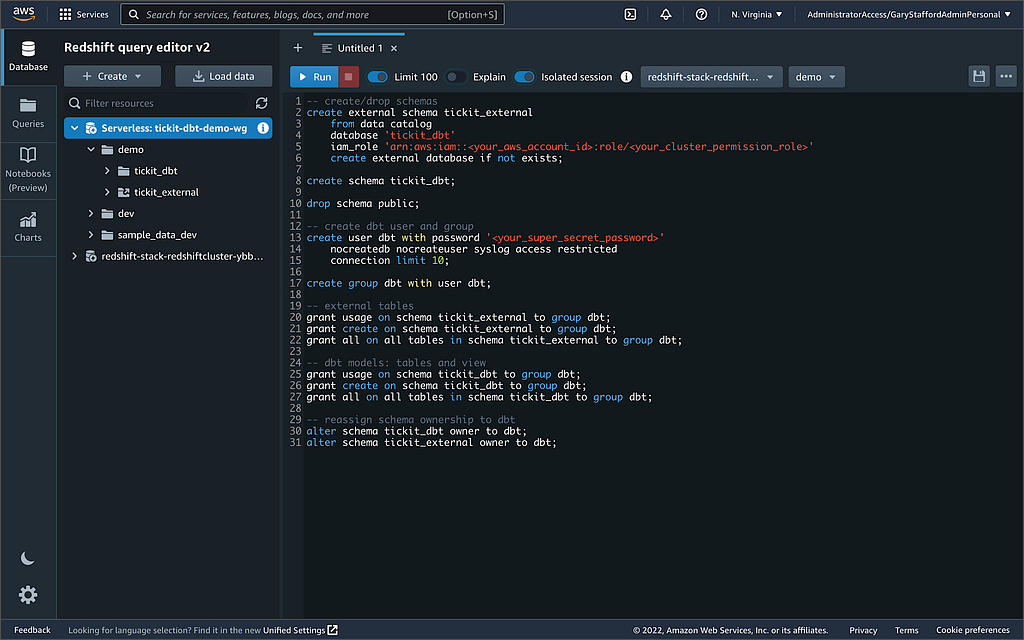
Task: Open the settings gear
Action: pyautogui.click(x=27, y=594)
